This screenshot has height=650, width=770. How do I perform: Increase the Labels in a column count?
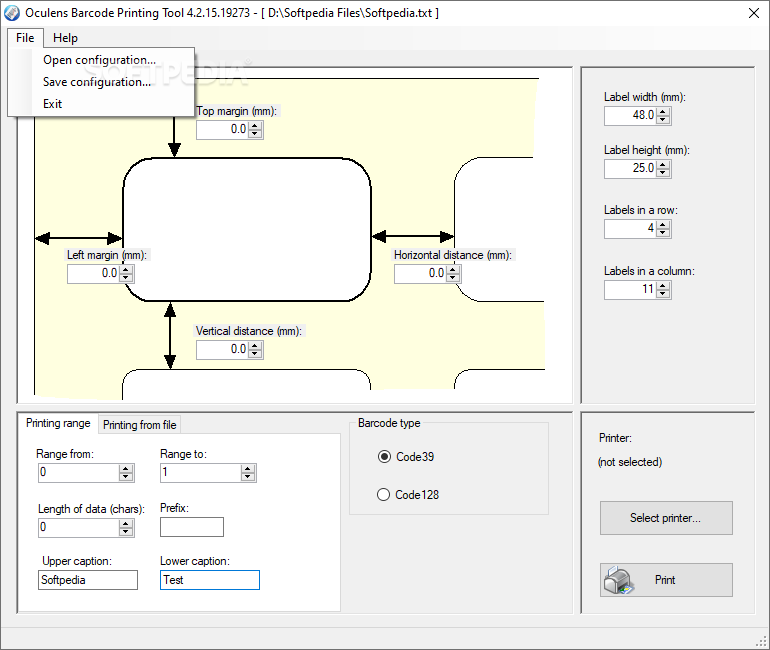tap(663, 286)
